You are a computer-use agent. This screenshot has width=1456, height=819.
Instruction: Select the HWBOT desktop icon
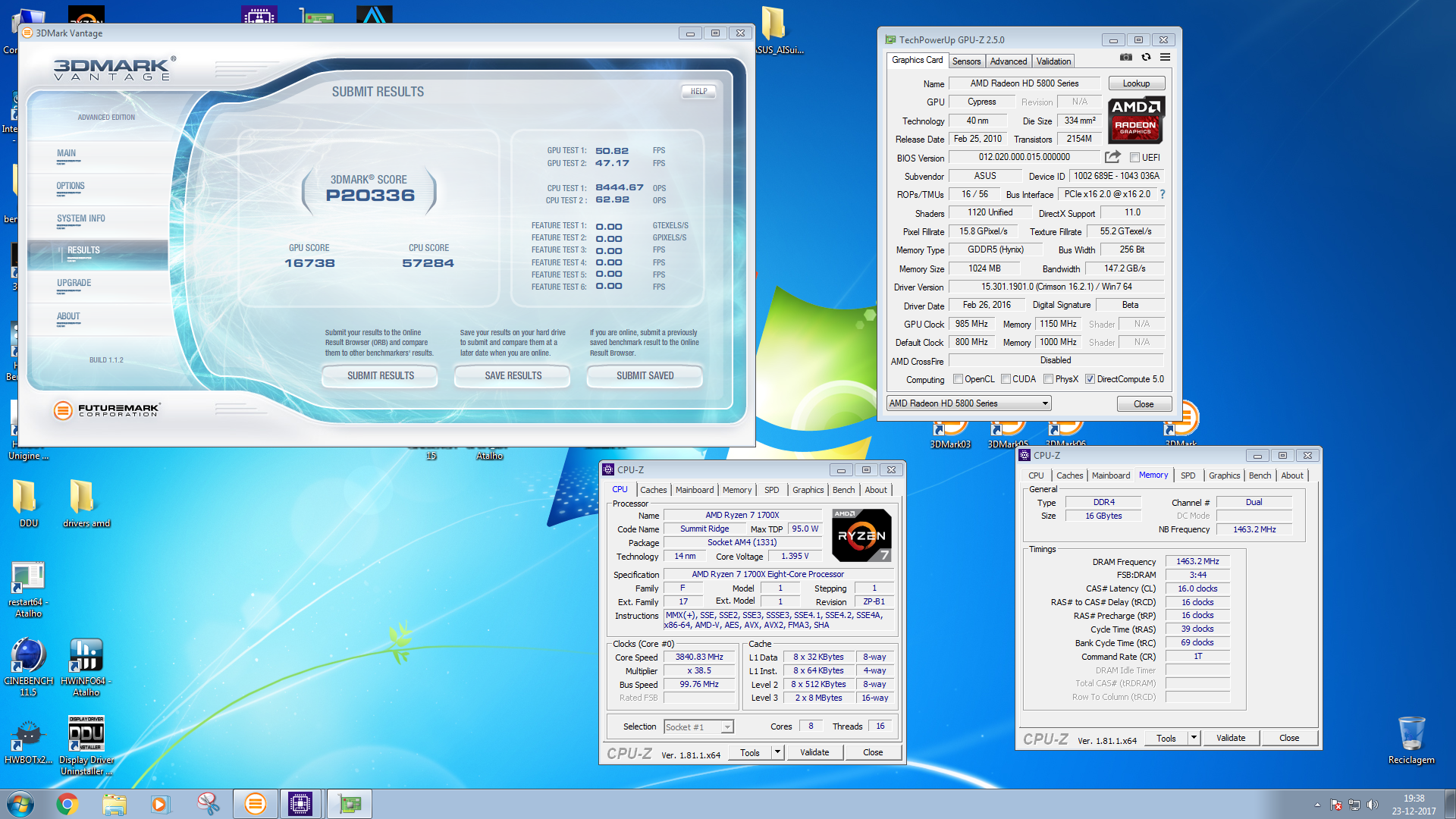[x=28, y=742]
